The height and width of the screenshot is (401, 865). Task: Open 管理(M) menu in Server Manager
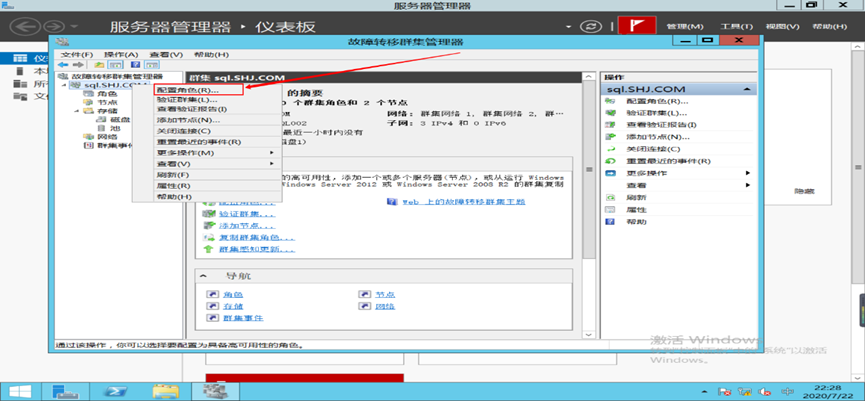[685, 26]
